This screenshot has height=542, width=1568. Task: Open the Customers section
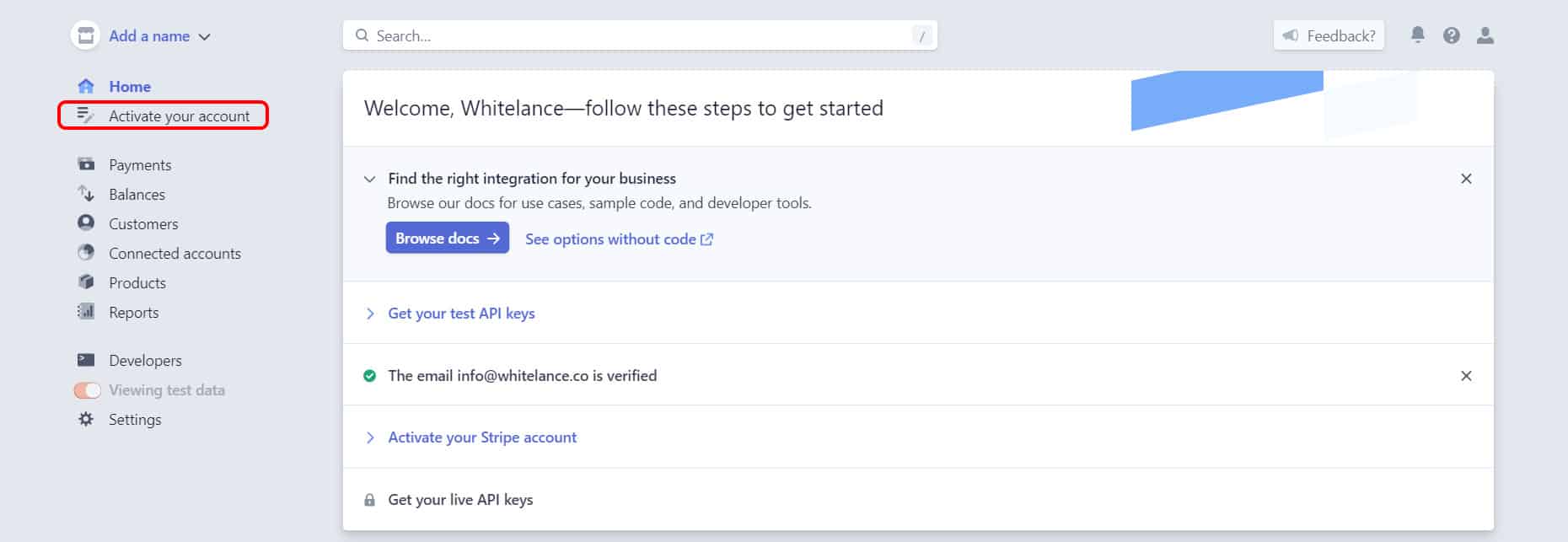click(x=143, y=224)
